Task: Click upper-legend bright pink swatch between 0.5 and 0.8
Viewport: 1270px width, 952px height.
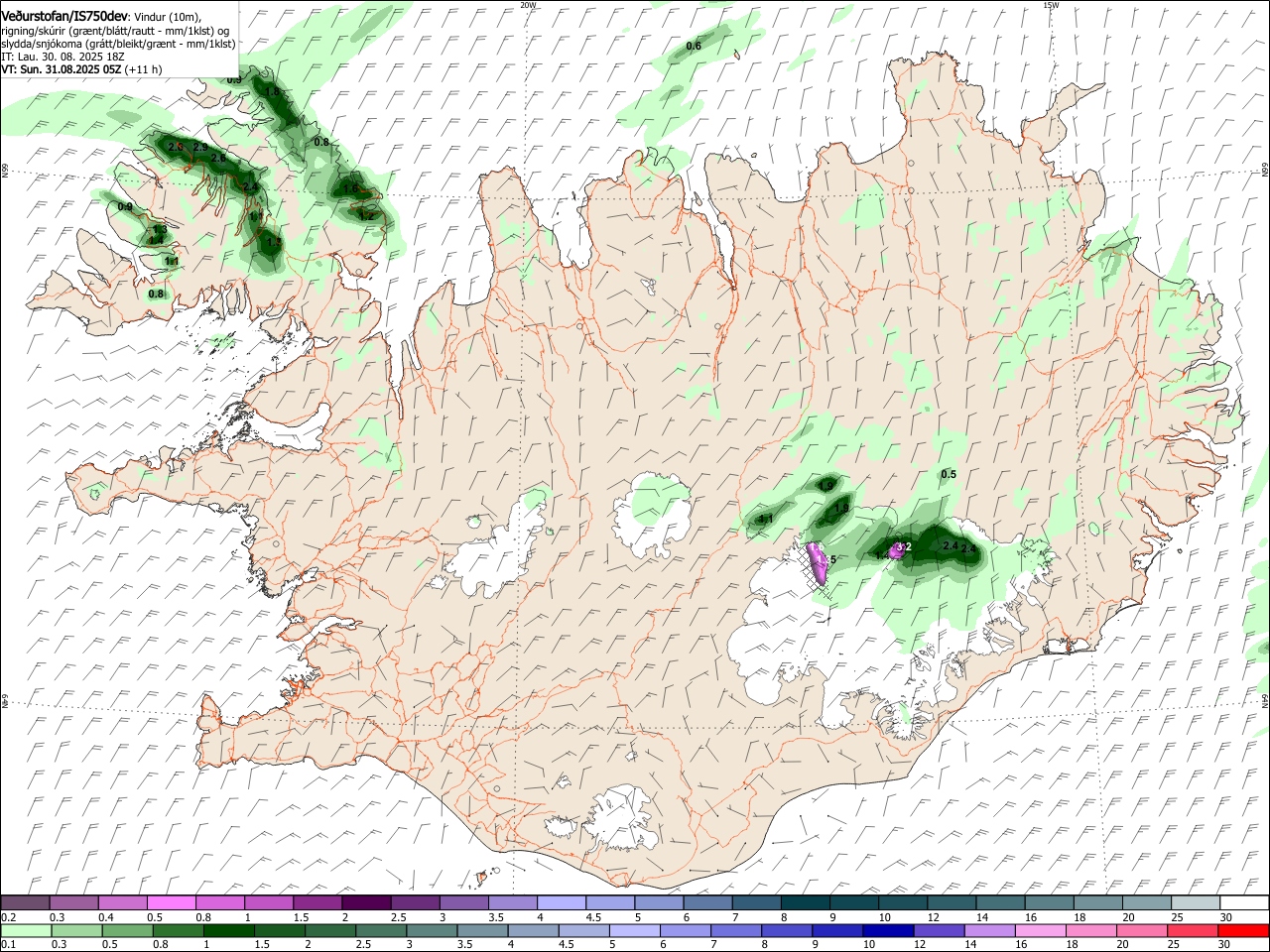Action: (171, 902)
